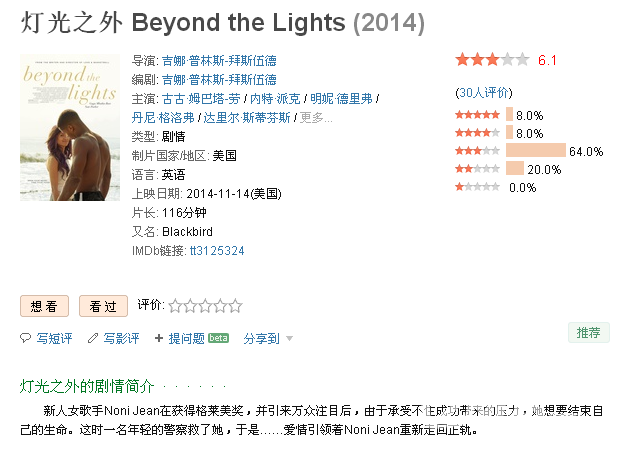The height and width of the screenshot is (462, 630).
Task: Open the 30人评价 ratings link
Action: [x=483, y=93]
